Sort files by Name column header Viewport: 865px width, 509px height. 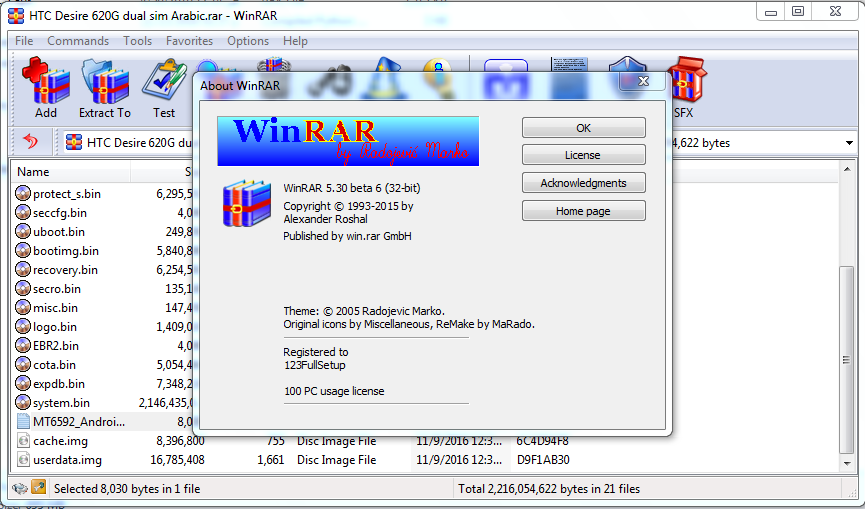(x=71, y=172)
